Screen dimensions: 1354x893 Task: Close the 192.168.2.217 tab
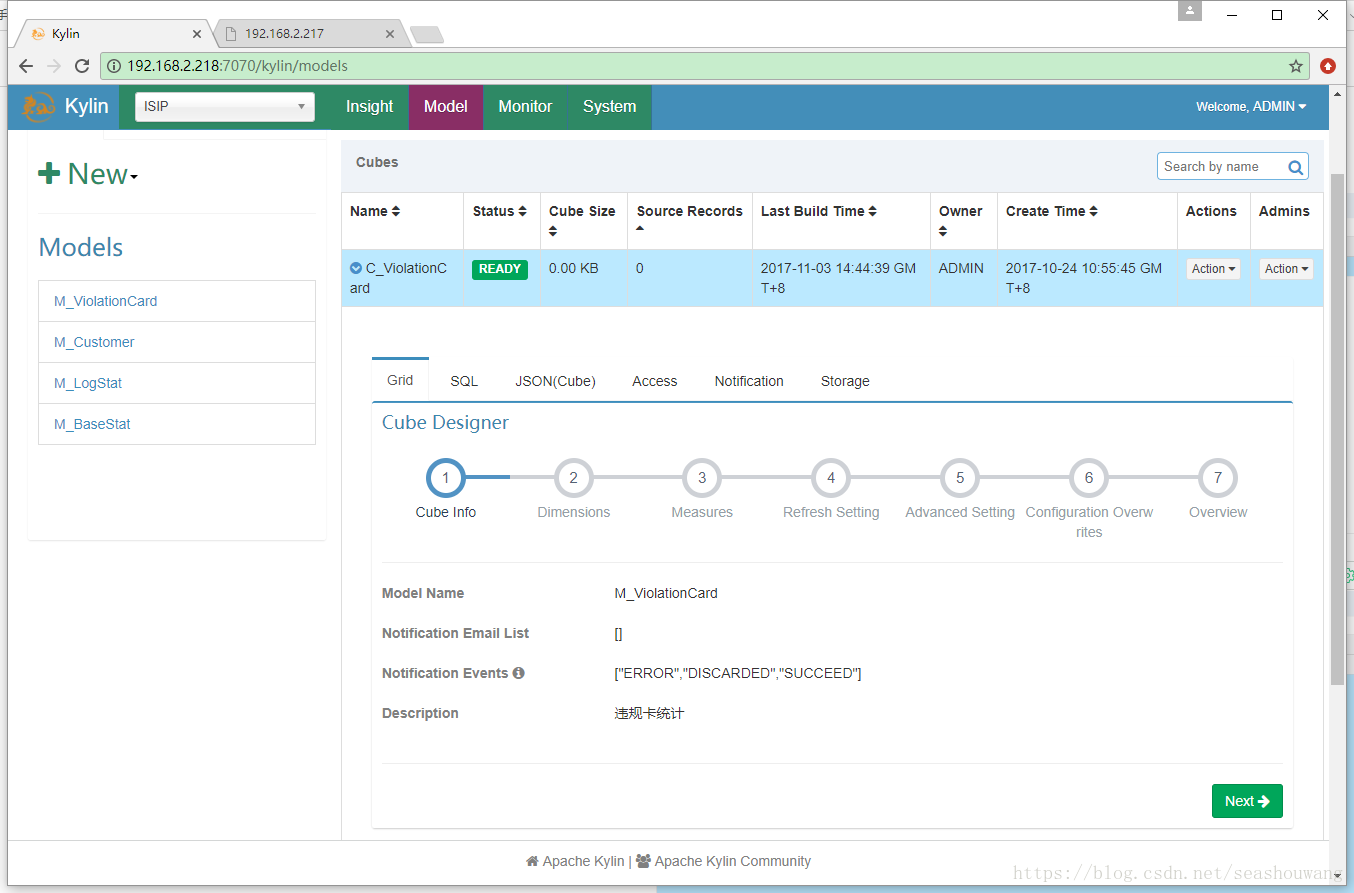pyautogui.click(x=390, y=34)
